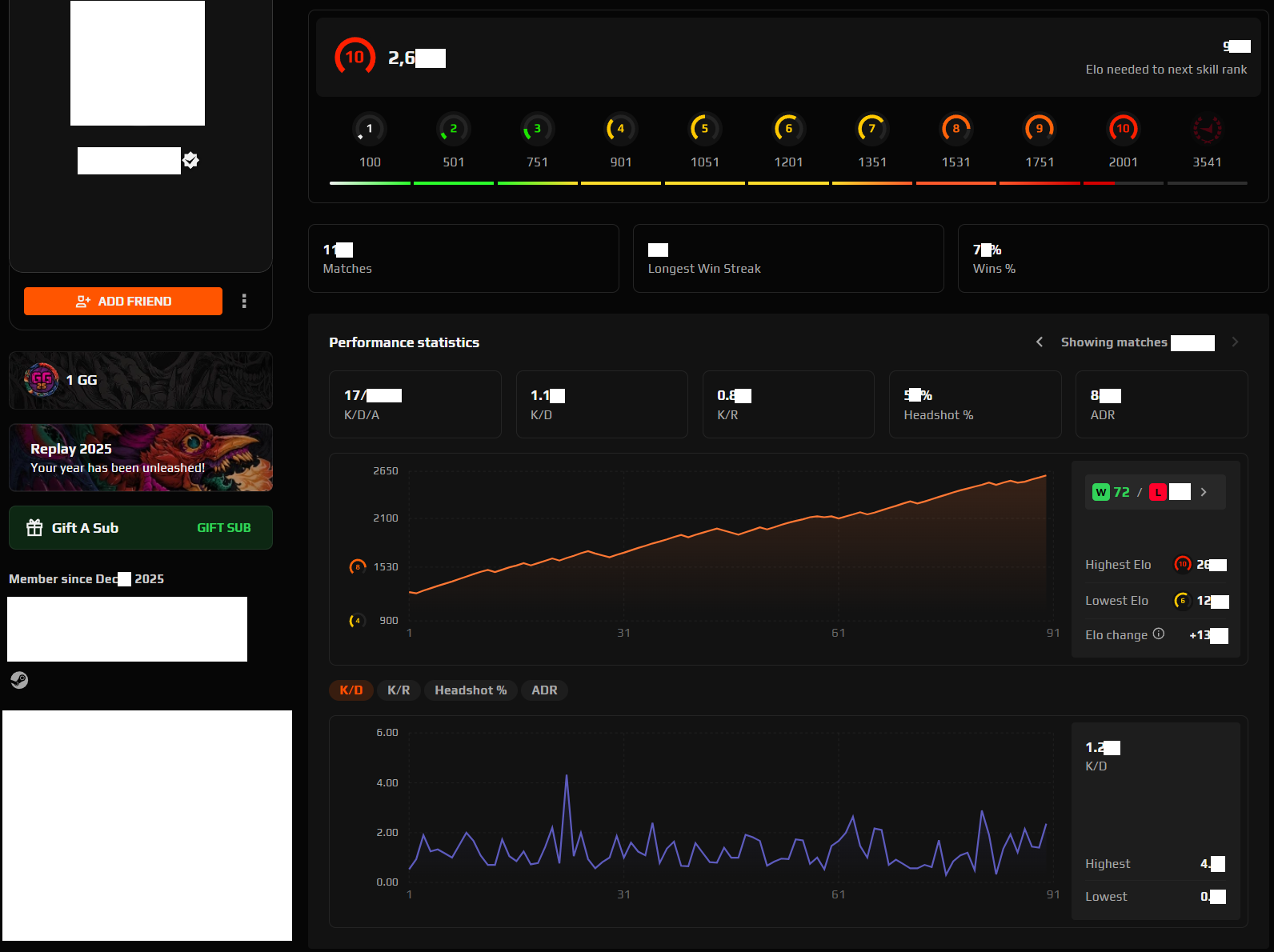The height and width of the screenshot is (952, 1274).
Task: Go to previous matches with left chevron
Action: coord(1040,342)
